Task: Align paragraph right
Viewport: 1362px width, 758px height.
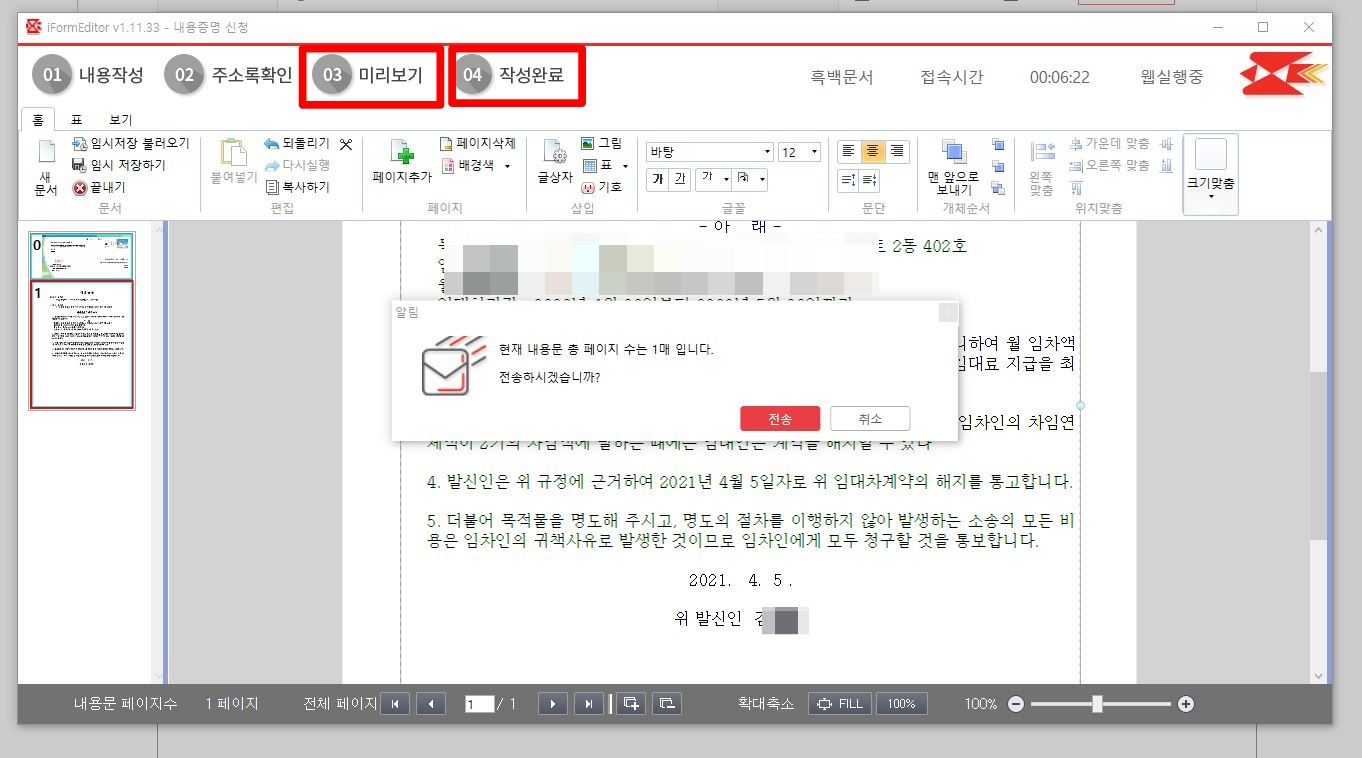Action: (x=896, y=151)
